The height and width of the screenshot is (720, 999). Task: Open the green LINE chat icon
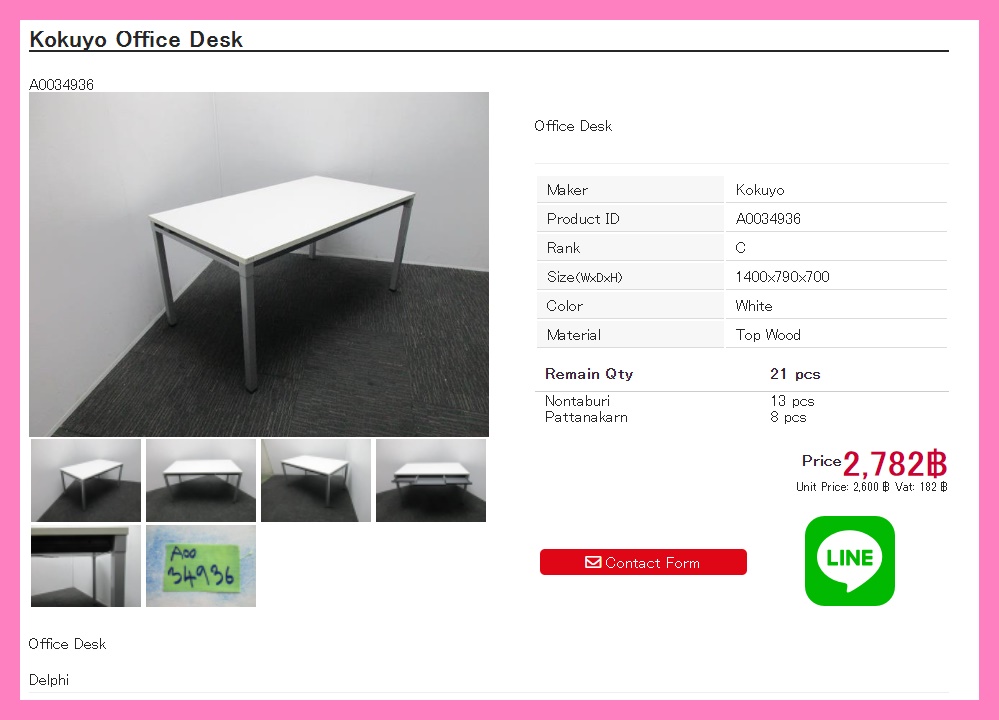pos(849,561)
